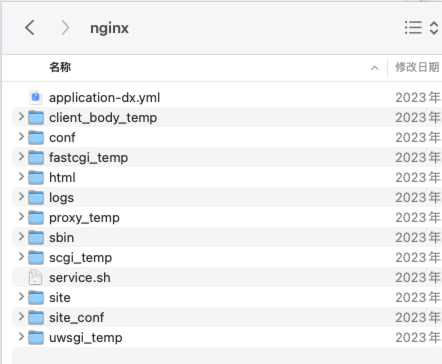Expand the proxy_temp folder
442x364 pixels.
pyautogui.click(x=21, y=217)
